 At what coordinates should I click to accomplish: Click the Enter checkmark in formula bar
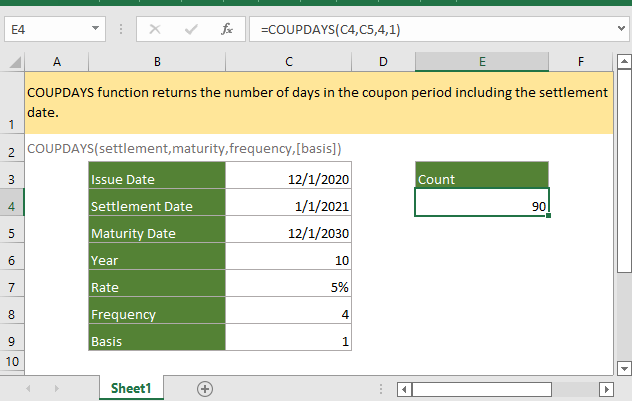(190, 30)
